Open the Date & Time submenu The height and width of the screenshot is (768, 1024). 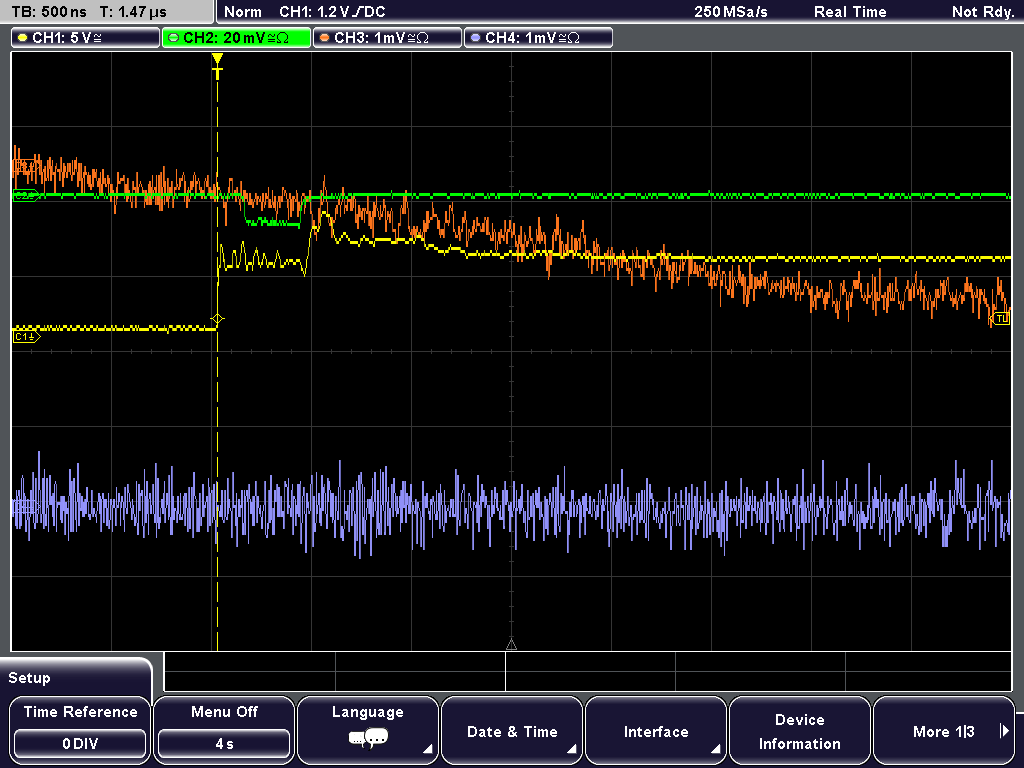pos(512,729)
